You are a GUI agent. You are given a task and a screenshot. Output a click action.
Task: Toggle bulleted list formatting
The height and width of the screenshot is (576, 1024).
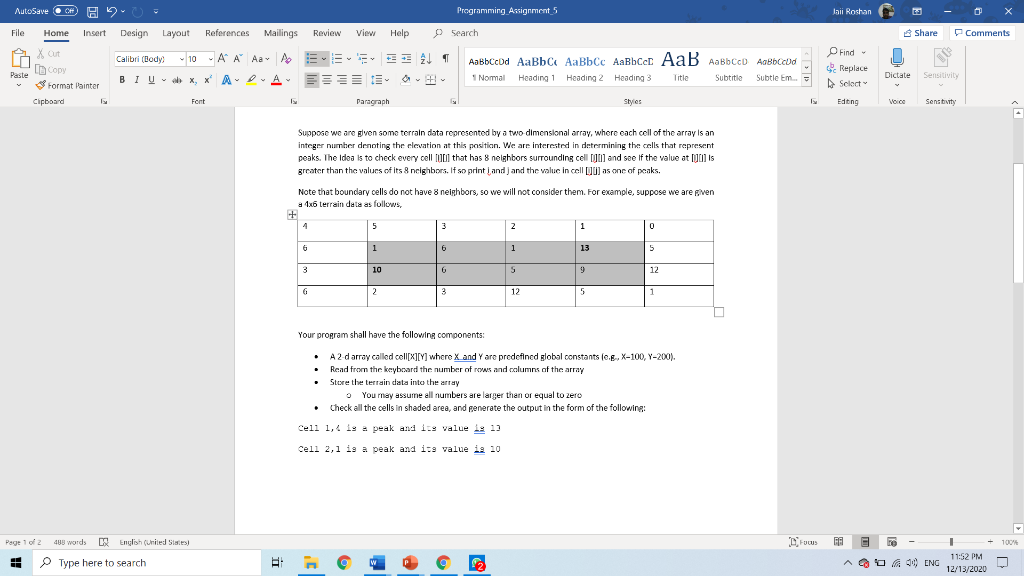pyautogui.click(x=312, y=58)
